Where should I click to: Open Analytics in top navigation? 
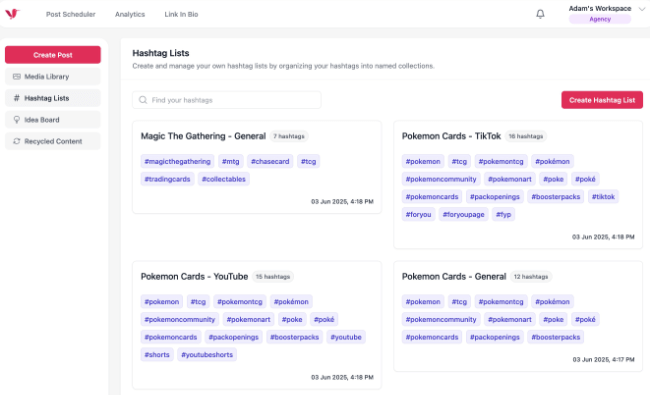point(130,14)
